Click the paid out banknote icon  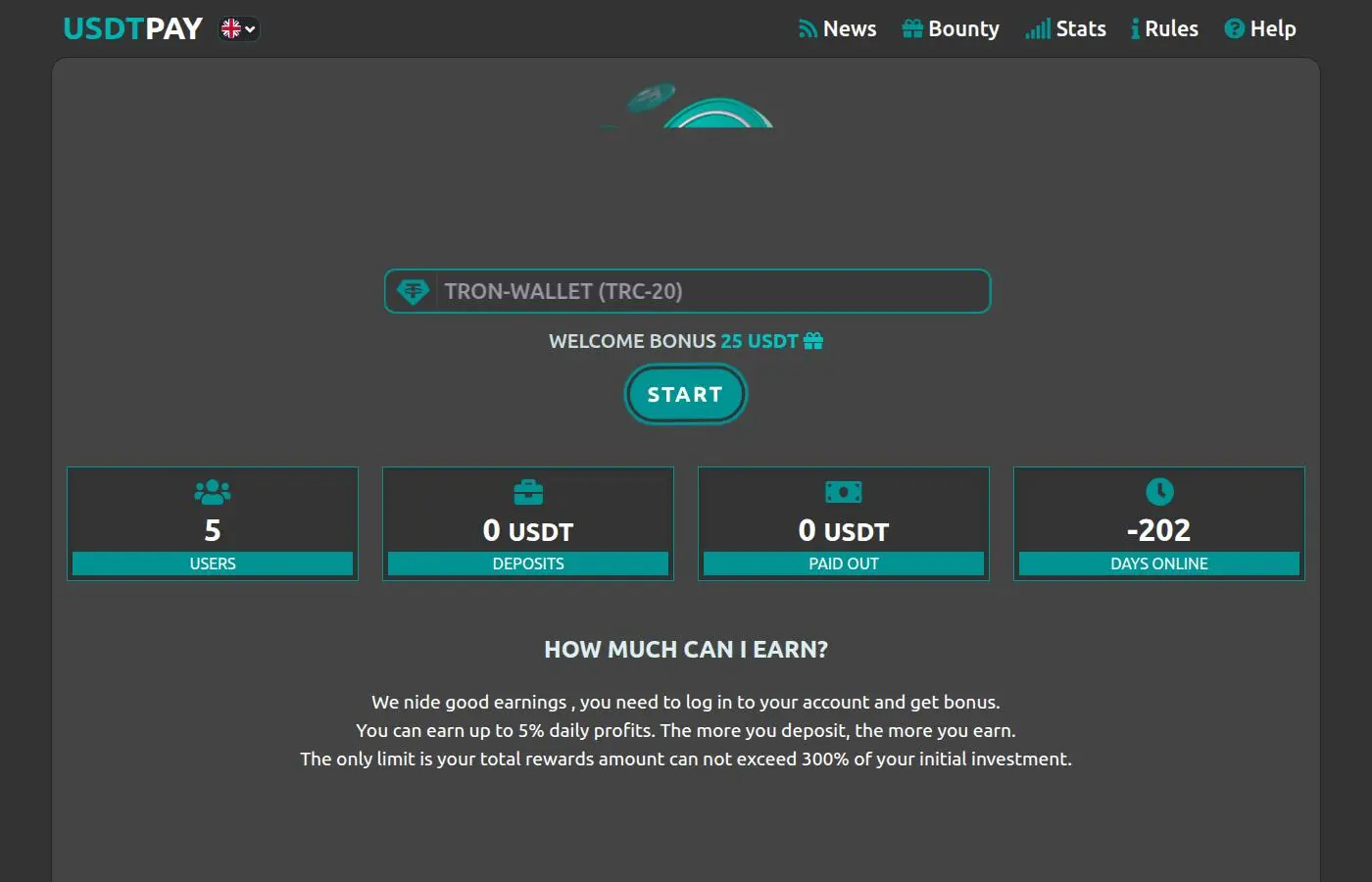pyautogui.click(x=844, y=492)
